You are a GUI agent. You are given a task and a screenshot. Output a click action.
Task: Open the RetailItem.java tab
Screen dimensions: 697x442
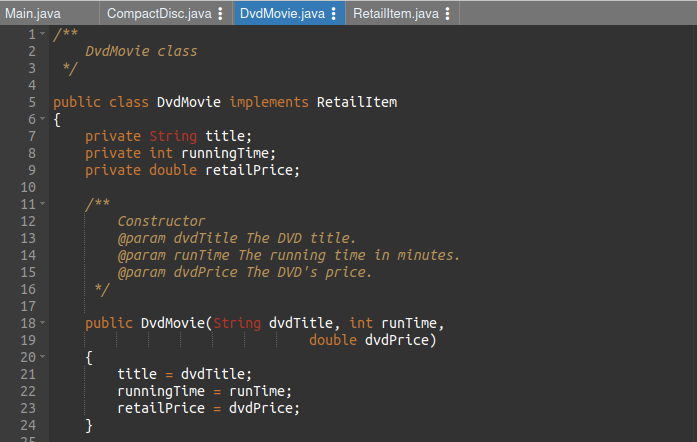point(395,13)
